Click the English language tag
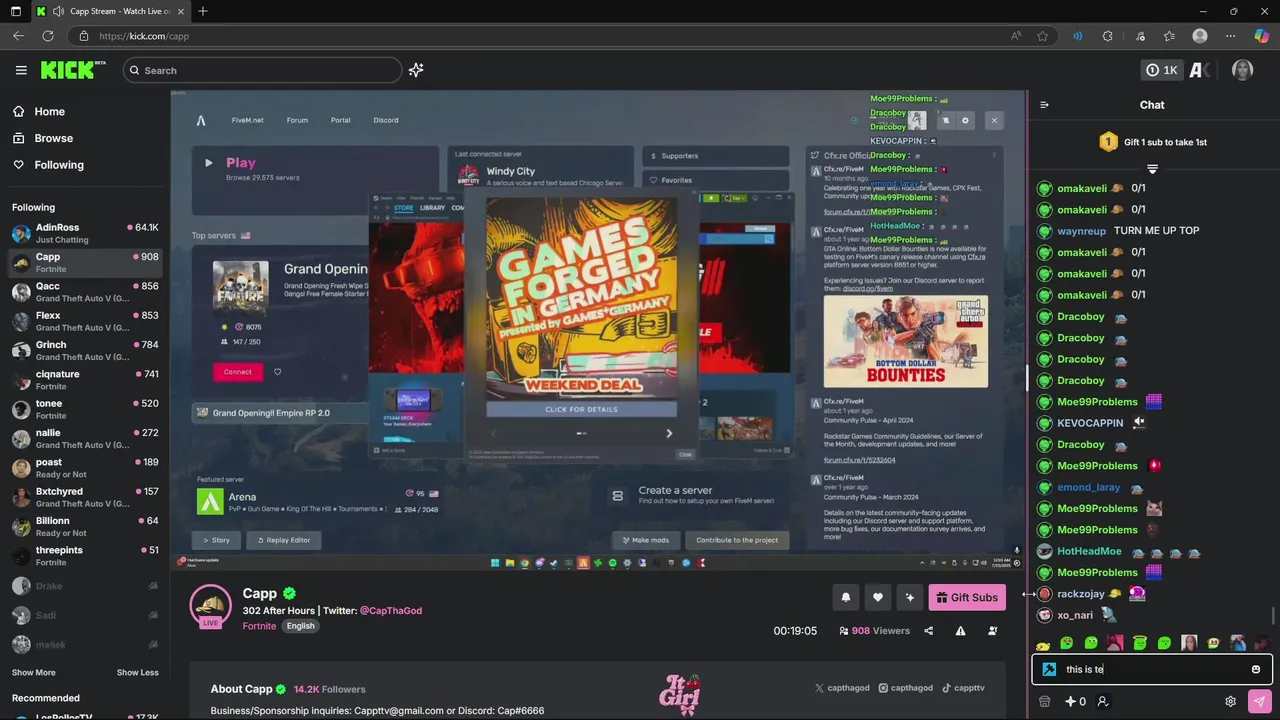 pyautogui.click(x=300, y=626)
